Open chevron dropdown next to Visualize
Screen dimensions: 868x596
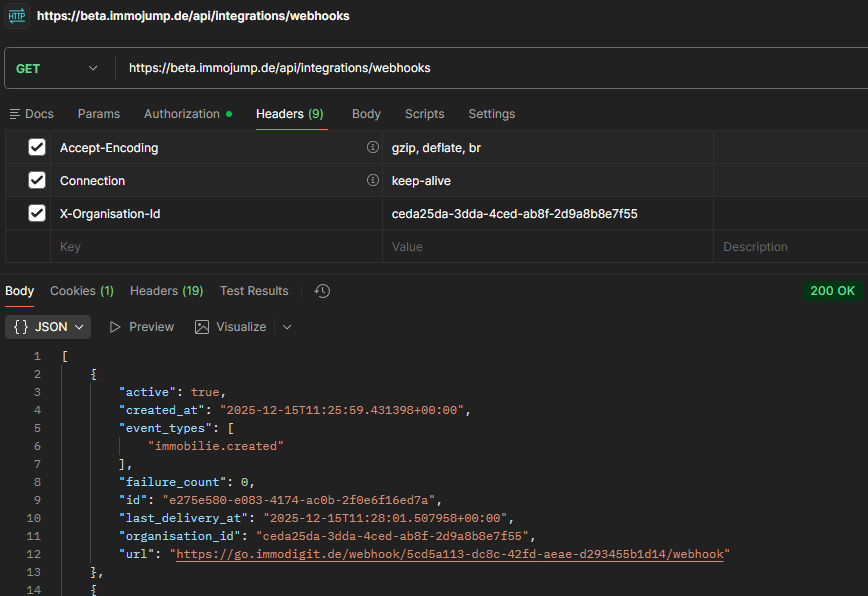click(x=287, y=327)
